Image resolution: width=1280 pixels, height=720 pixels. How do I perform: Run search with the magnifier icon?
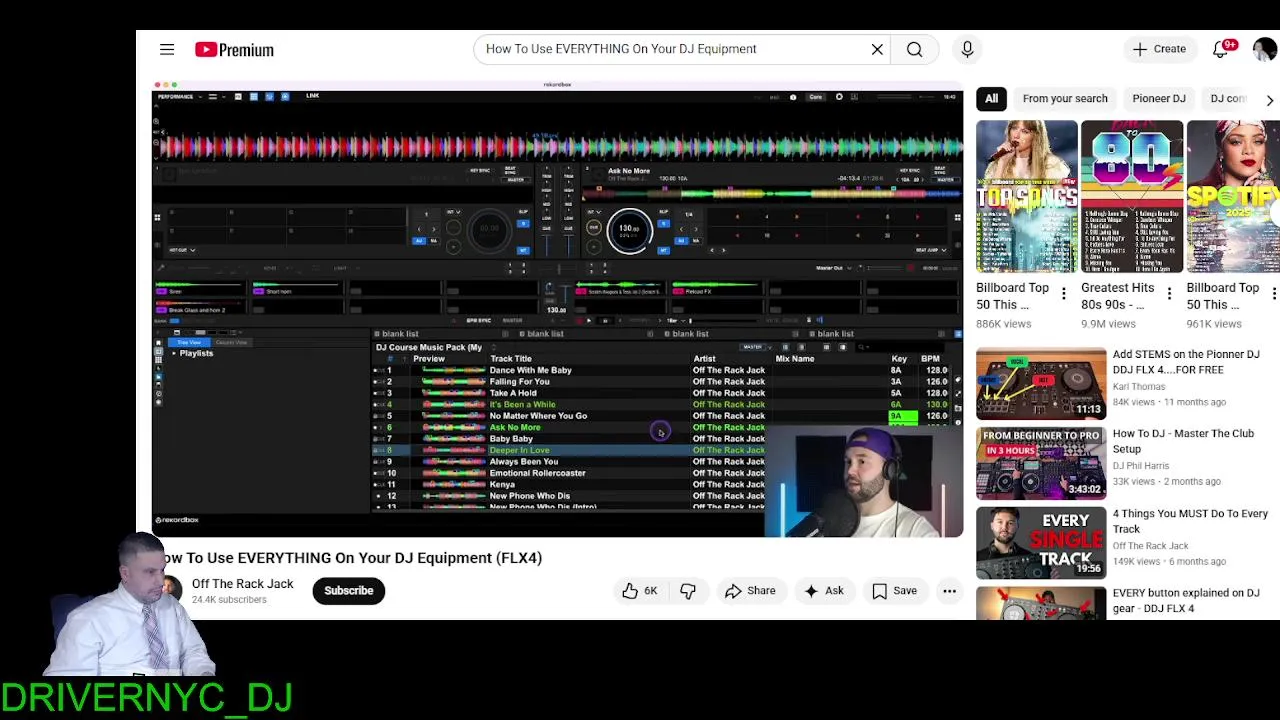[914, 49]
